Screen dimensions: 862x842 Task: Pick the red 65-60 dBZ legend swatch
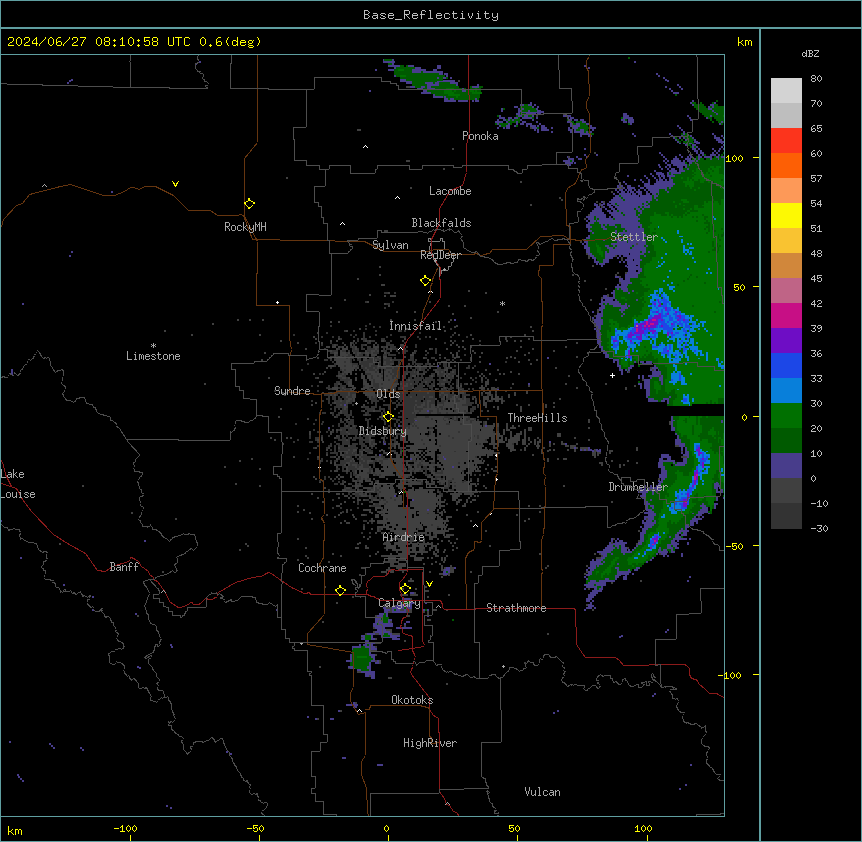coord(786,140)
